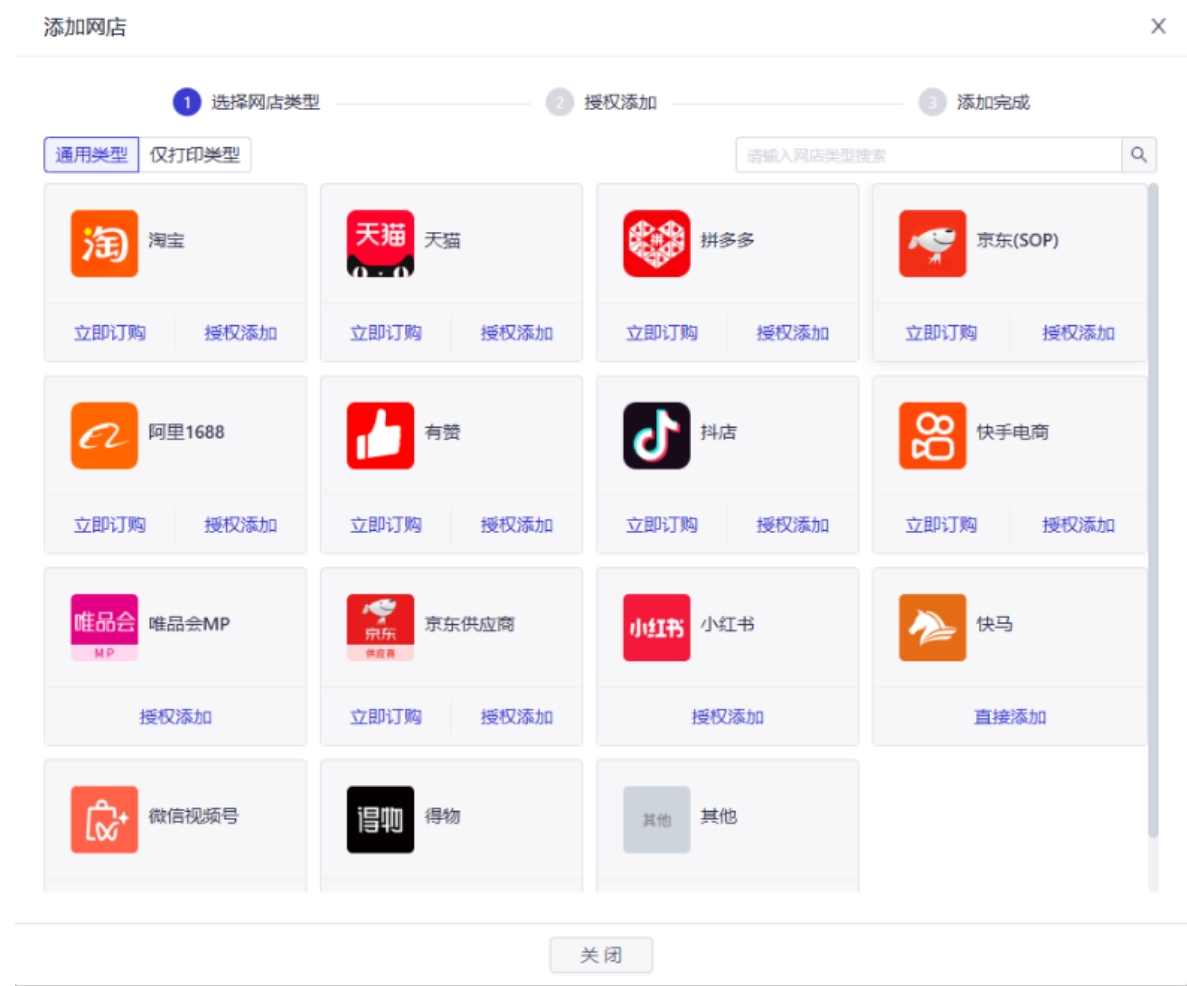This screenshot has width=1187, height=986.
Task: Click the 得物 label text
Action: click(x=443, y=816)
